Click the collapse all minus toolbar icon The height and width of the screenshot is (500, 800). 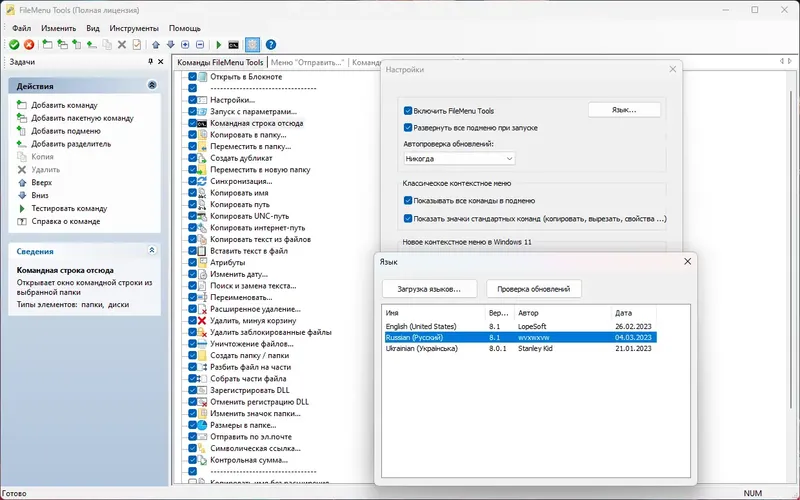200,45
